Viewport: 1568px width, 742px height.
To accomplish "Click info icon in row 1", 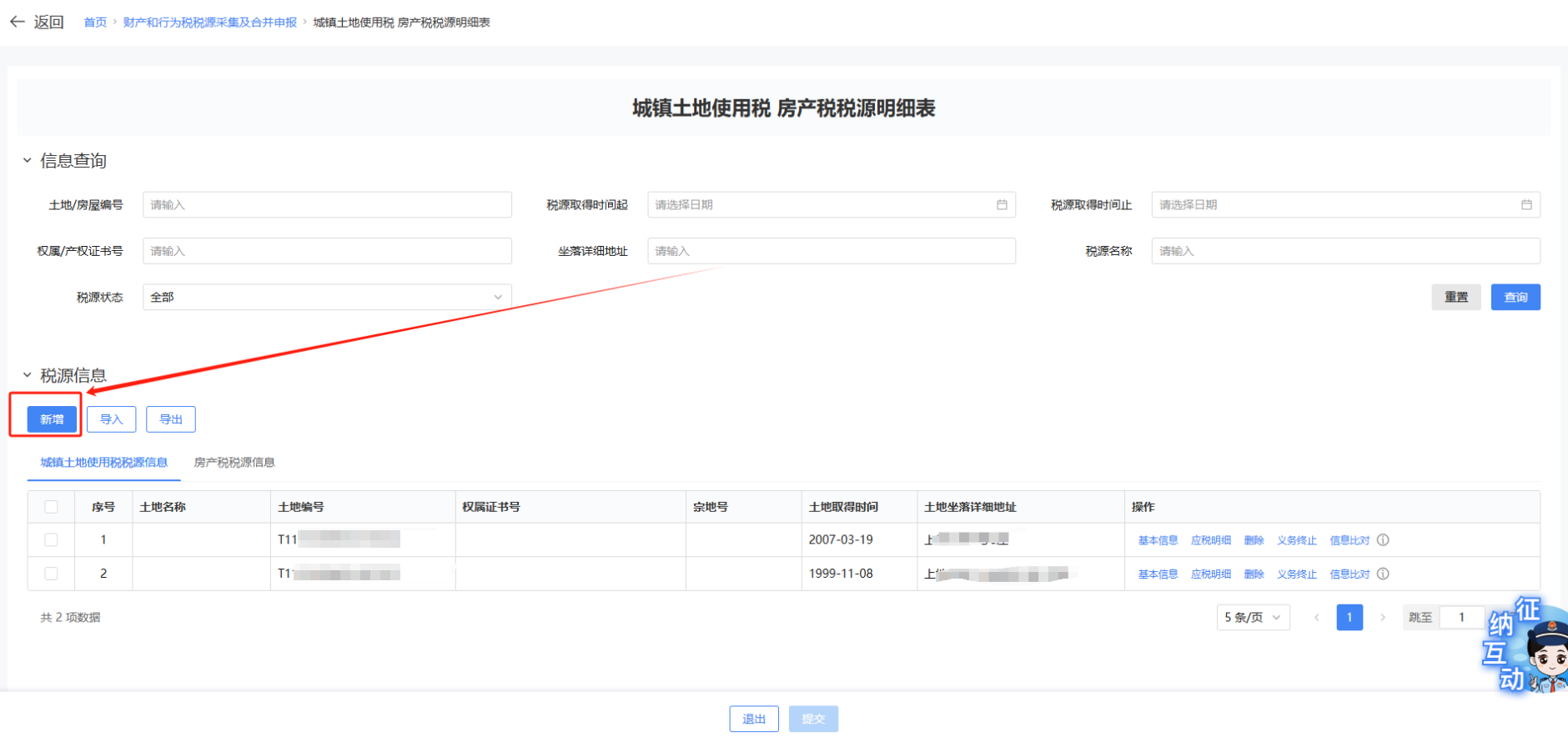I will (x=1383, y=540).
